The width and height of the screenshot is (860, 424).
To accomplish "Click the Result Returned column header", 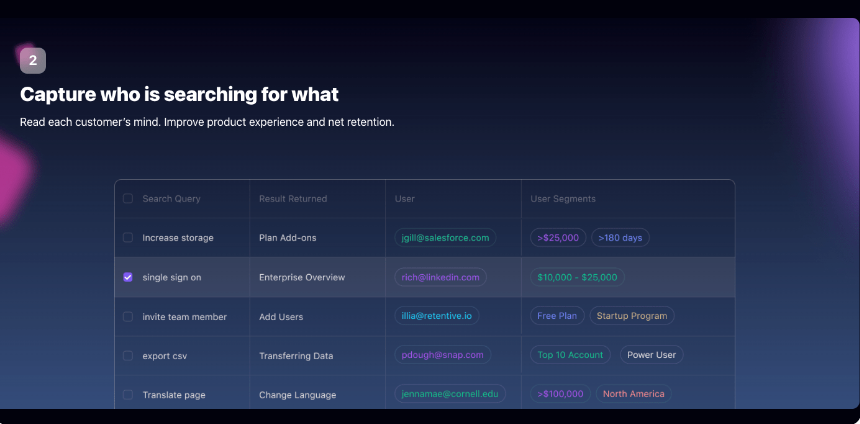I will (x=293, y=199).
